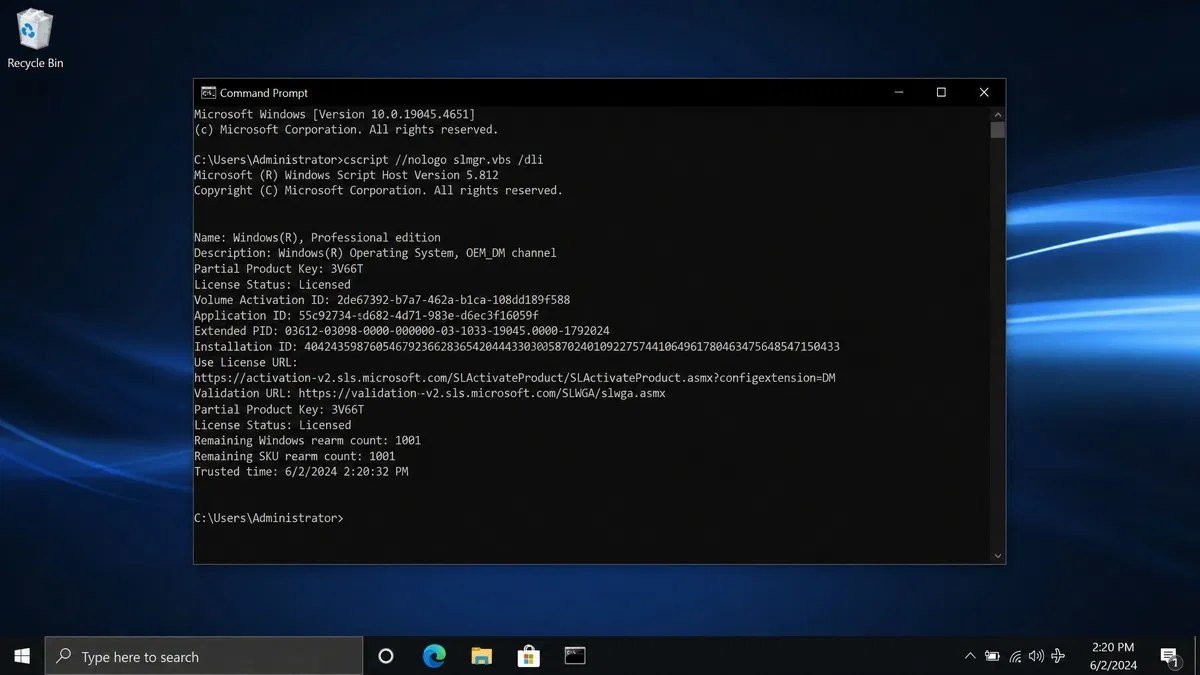Open the volume speaker tray icon
1200x675 pixels.
click(x=1036, y=656)
